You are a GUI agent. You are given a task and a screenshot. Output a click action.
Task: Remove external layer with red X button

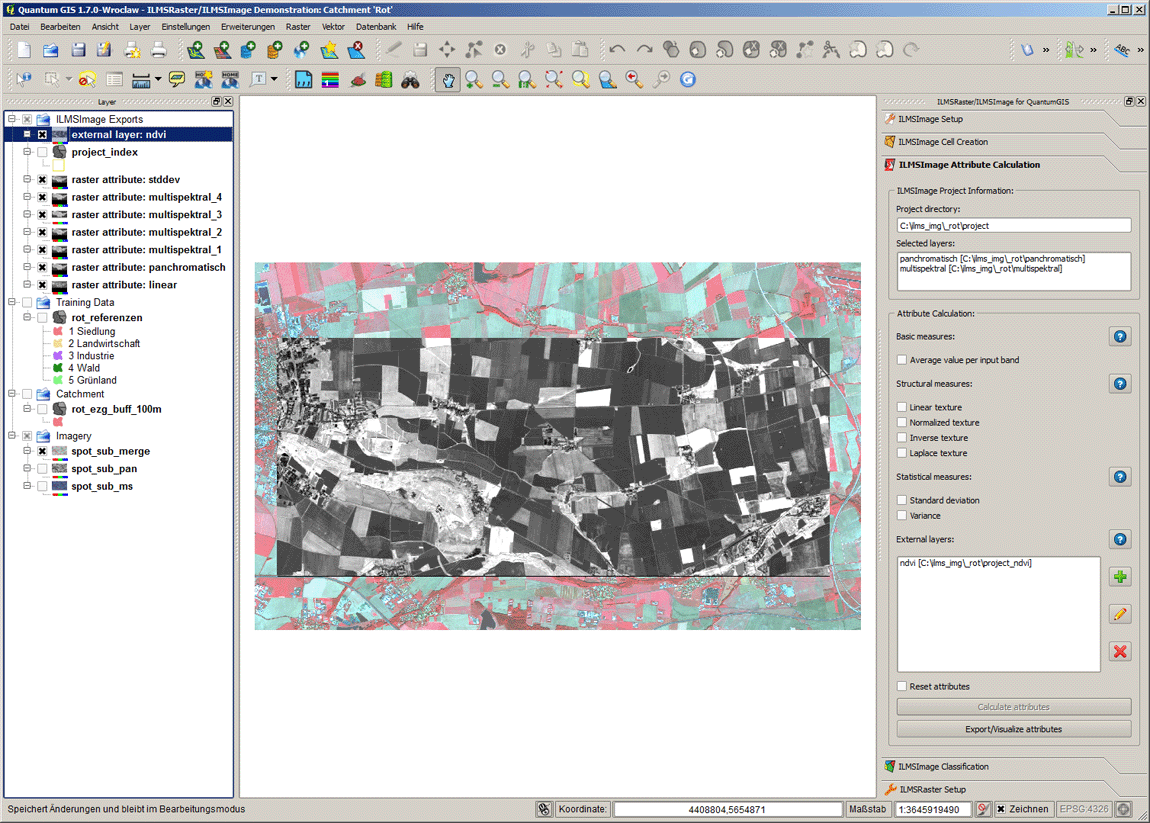[1120, 652]
